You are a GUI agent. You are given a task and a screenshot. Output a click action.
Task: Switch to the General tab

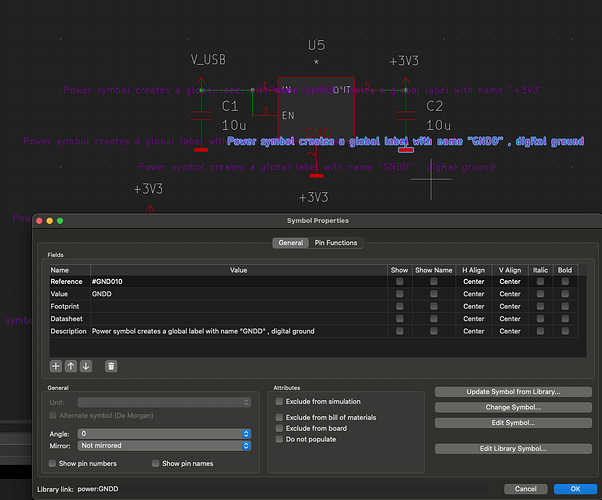pos(291,243)
